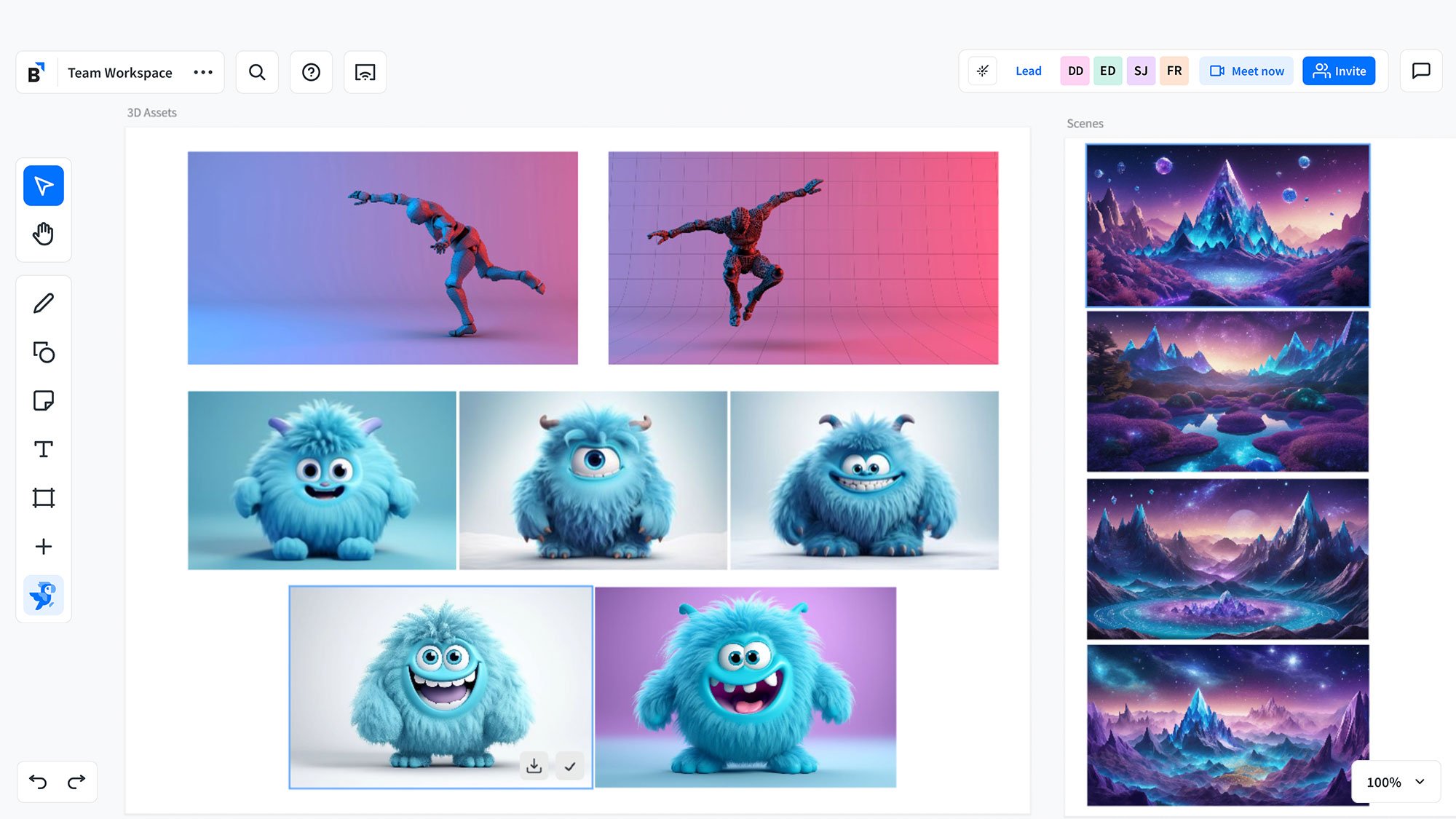Viewport: 1456px width, 819px height.
Task: Select blue dancing robot figure image
Action: coord(383,258)
